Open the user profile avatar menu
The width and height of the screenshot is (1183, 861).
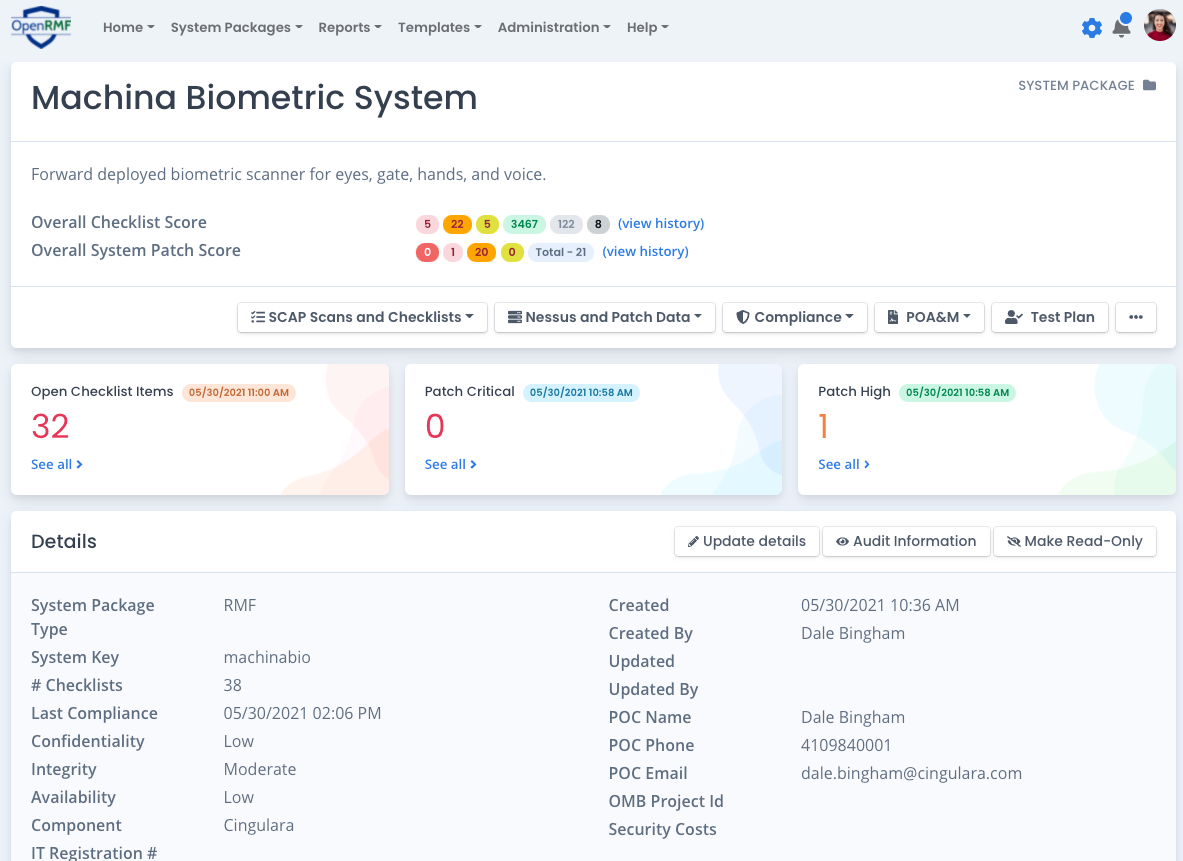point(1159,25)
